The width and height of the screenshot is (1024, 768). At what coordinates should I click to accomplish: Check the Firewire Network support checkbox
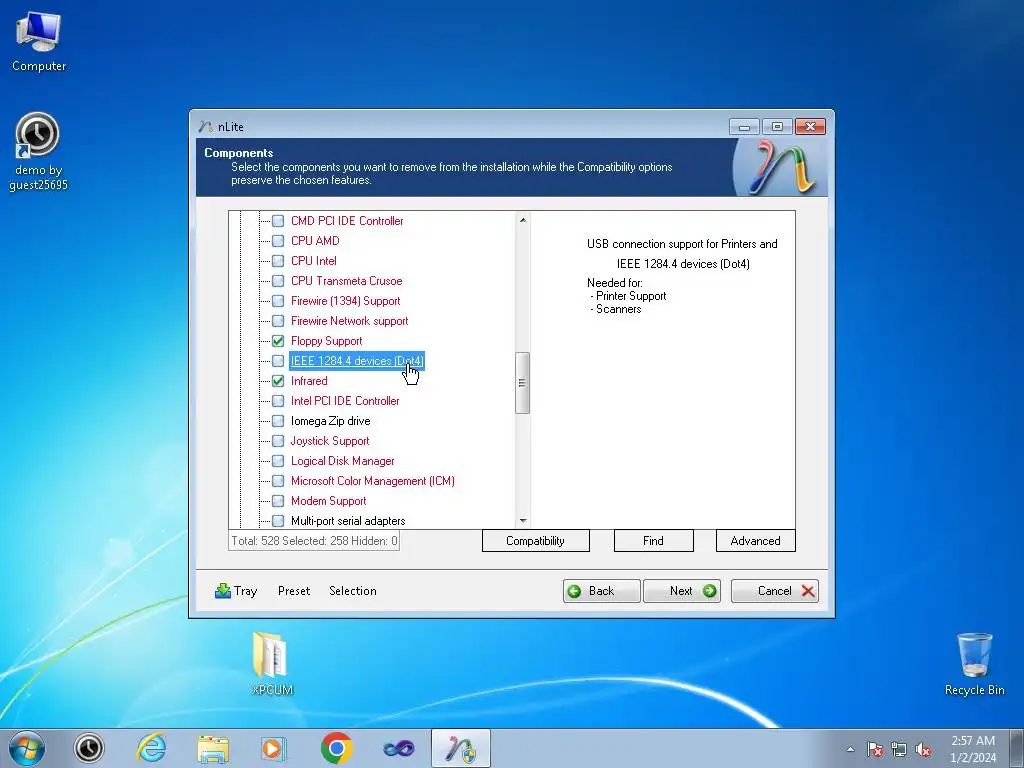point(278,321)
